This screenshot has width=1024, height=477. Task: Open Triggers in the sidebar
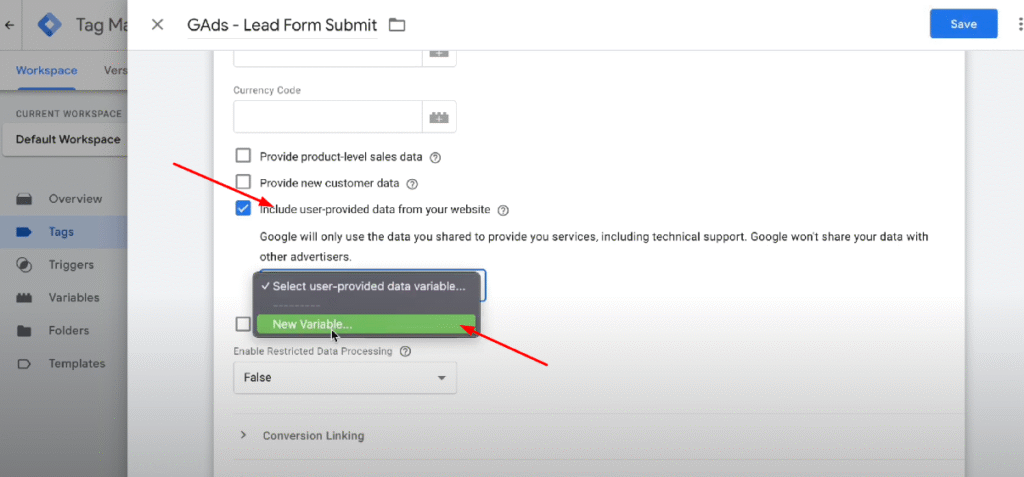pos(71,265)
